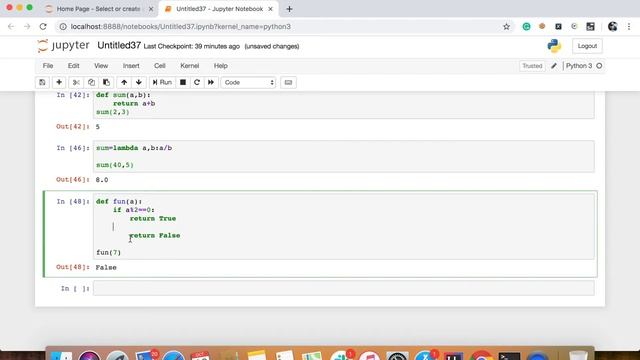This screenshot has height=360, width=640.
Task: Go back in browser history
Action: 11,27
